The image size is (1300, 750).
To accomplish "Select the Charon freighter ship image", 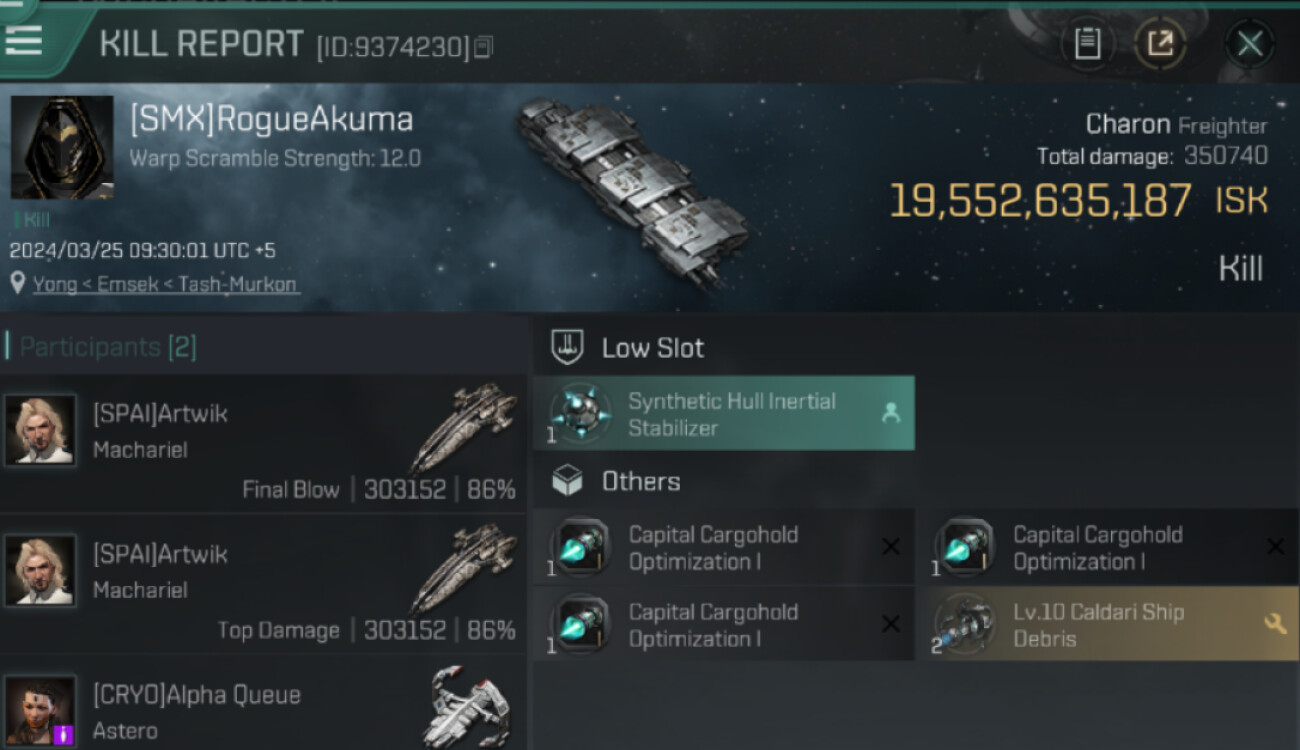I will [x=632, y=190].
